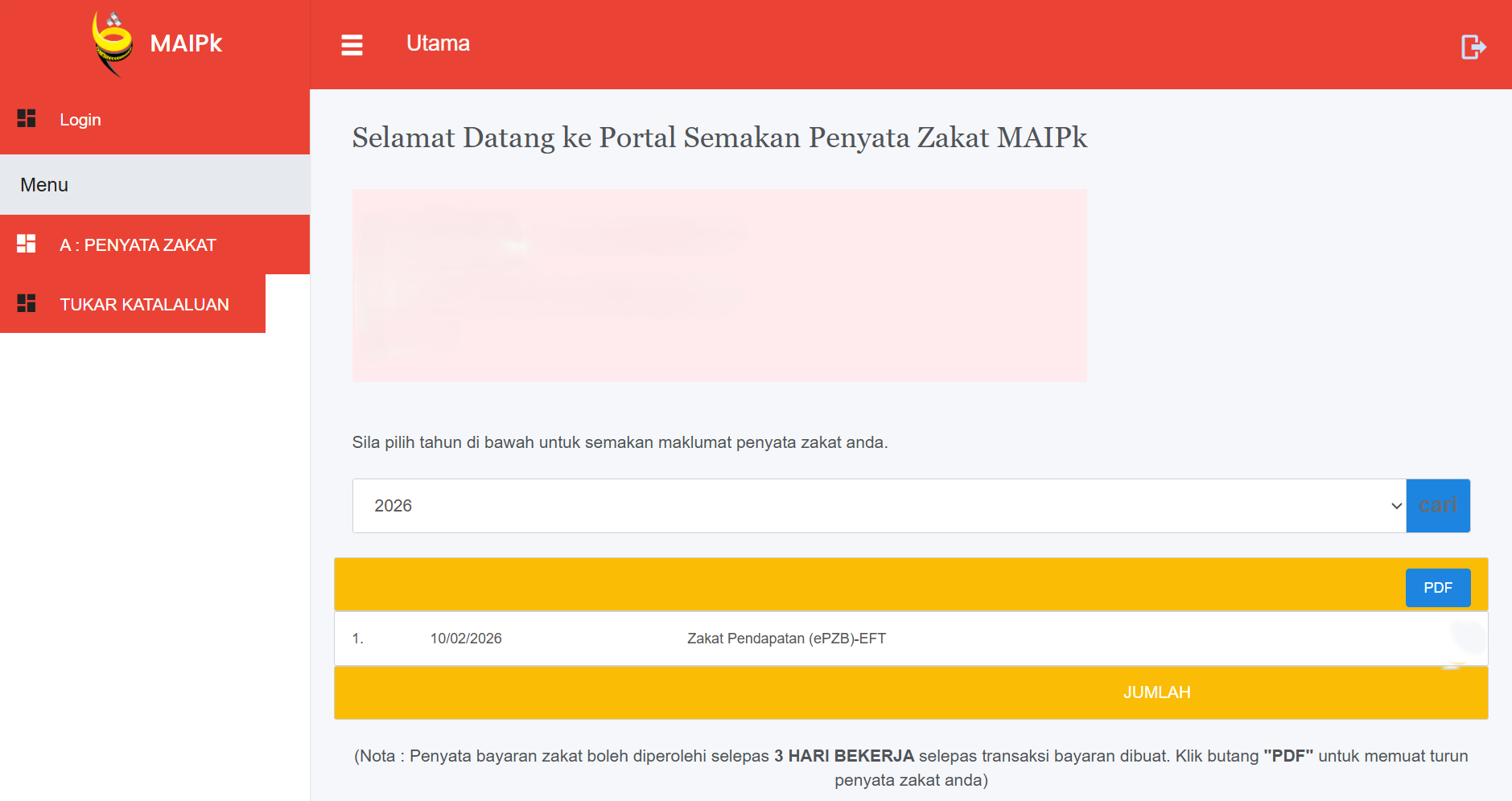Viewport: 1512px width, 801px height.
Task: Select the TUKAR KATALALUAN menu label
Action: [144, 305]
